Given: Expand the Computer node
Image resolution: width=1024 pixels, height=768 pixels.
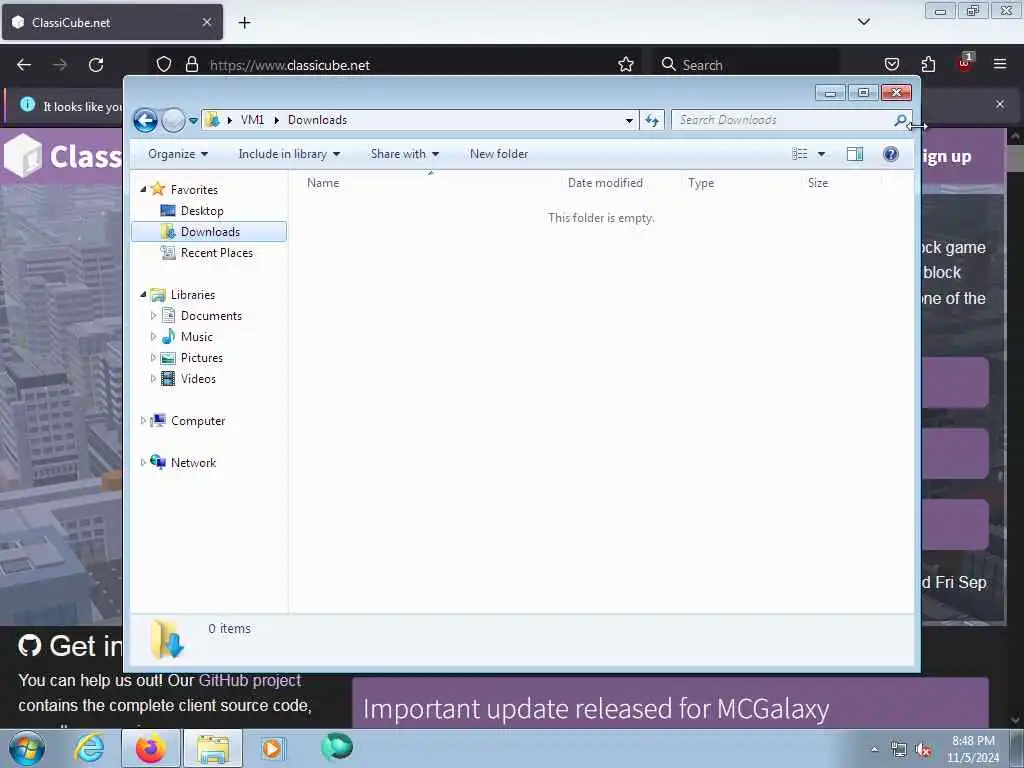Looking at the screenshot, I should pos(143,421).
